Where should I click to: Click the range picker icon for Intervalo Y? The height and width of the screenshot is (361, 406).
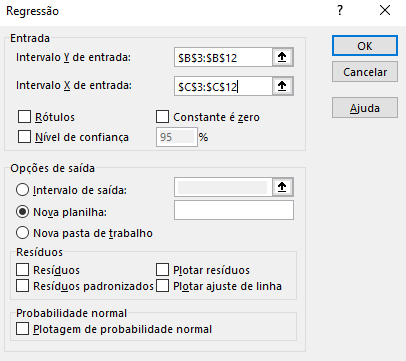click(282, 57)
